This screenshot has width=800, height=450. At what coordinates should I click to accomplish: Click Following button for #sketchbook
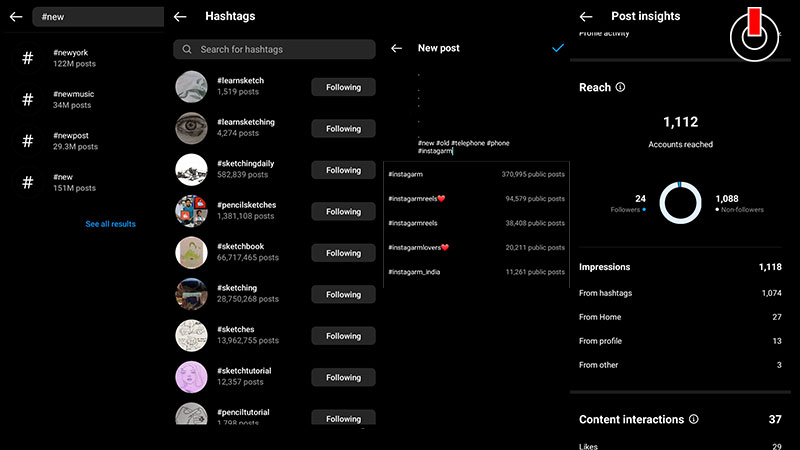(343, 253)
